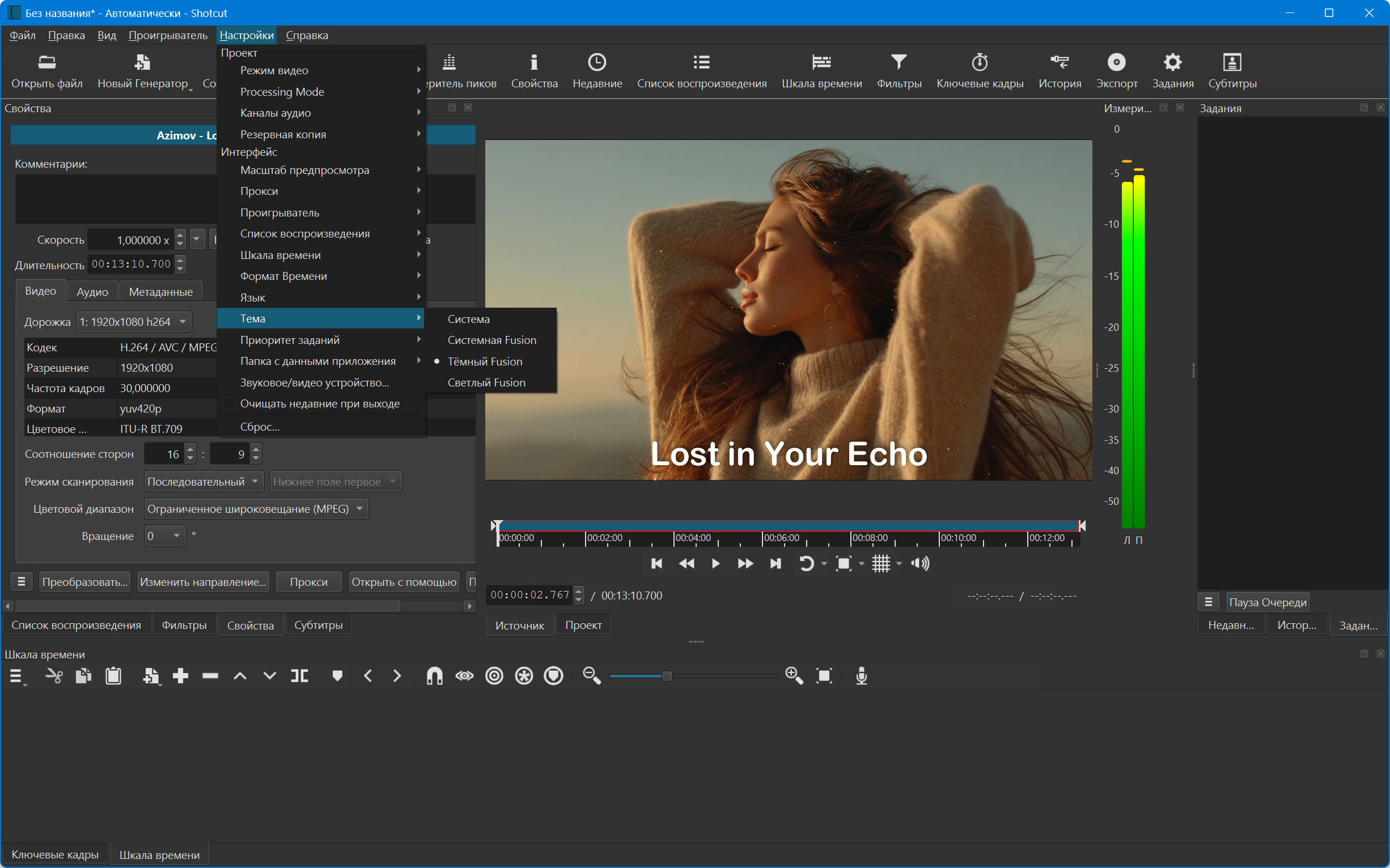Image resolution: width=1390 pixels, height=868 pixels.
Task: Open the Filters toolbar icon
Action: [899, 62]
